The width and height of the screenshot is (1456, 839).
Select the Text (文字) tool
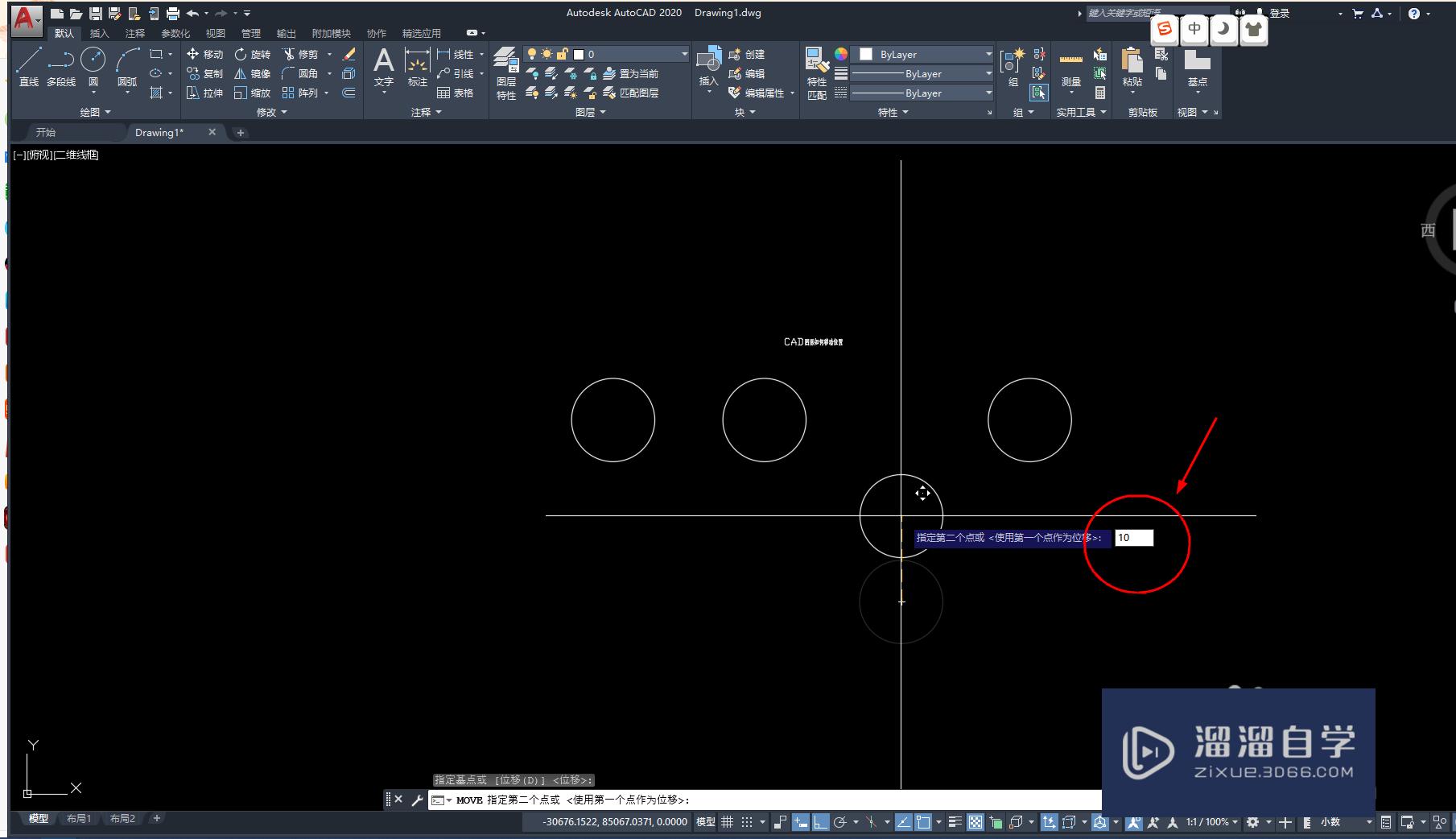(384, 67)
